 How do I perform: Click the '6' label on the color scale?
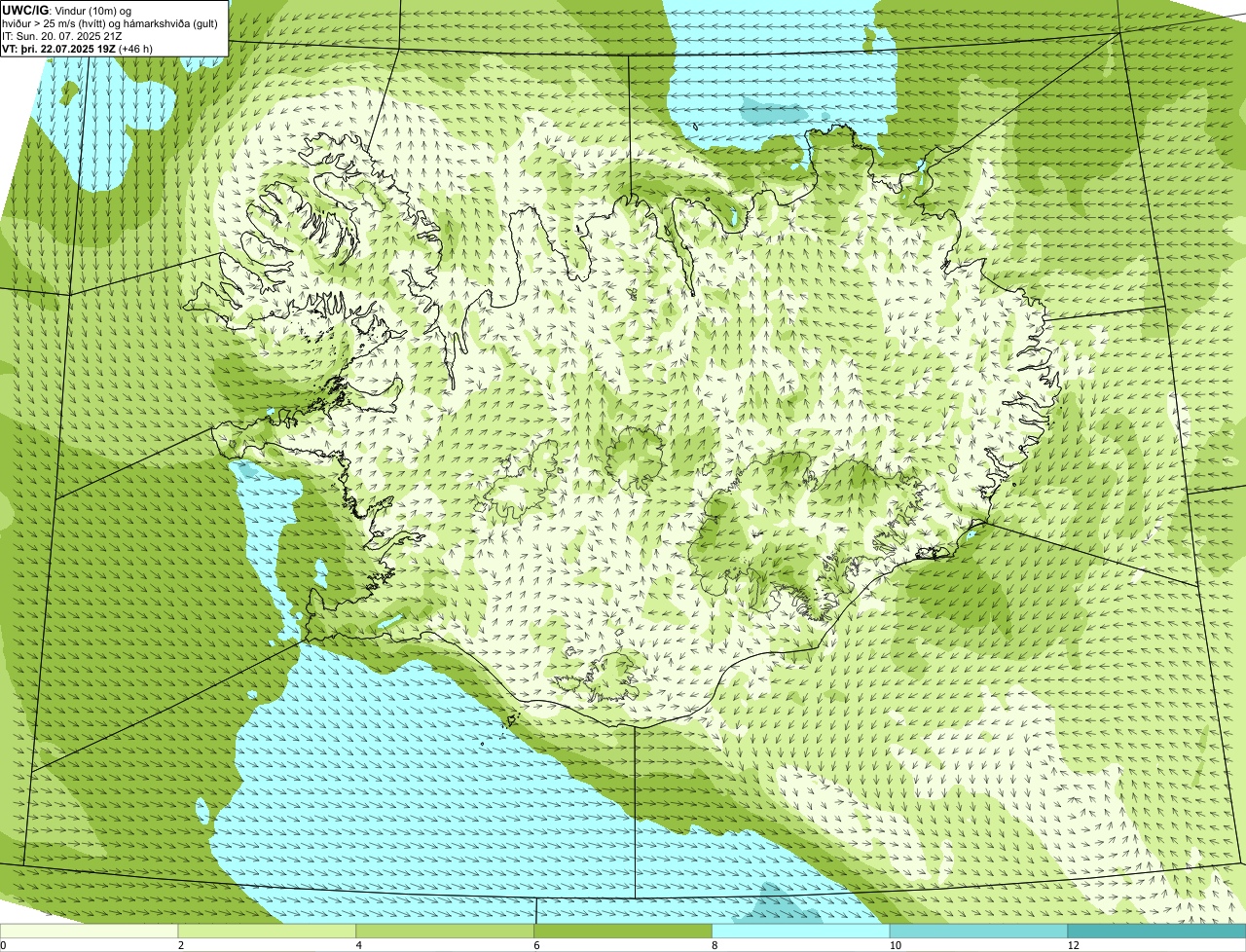click(535, 945)
